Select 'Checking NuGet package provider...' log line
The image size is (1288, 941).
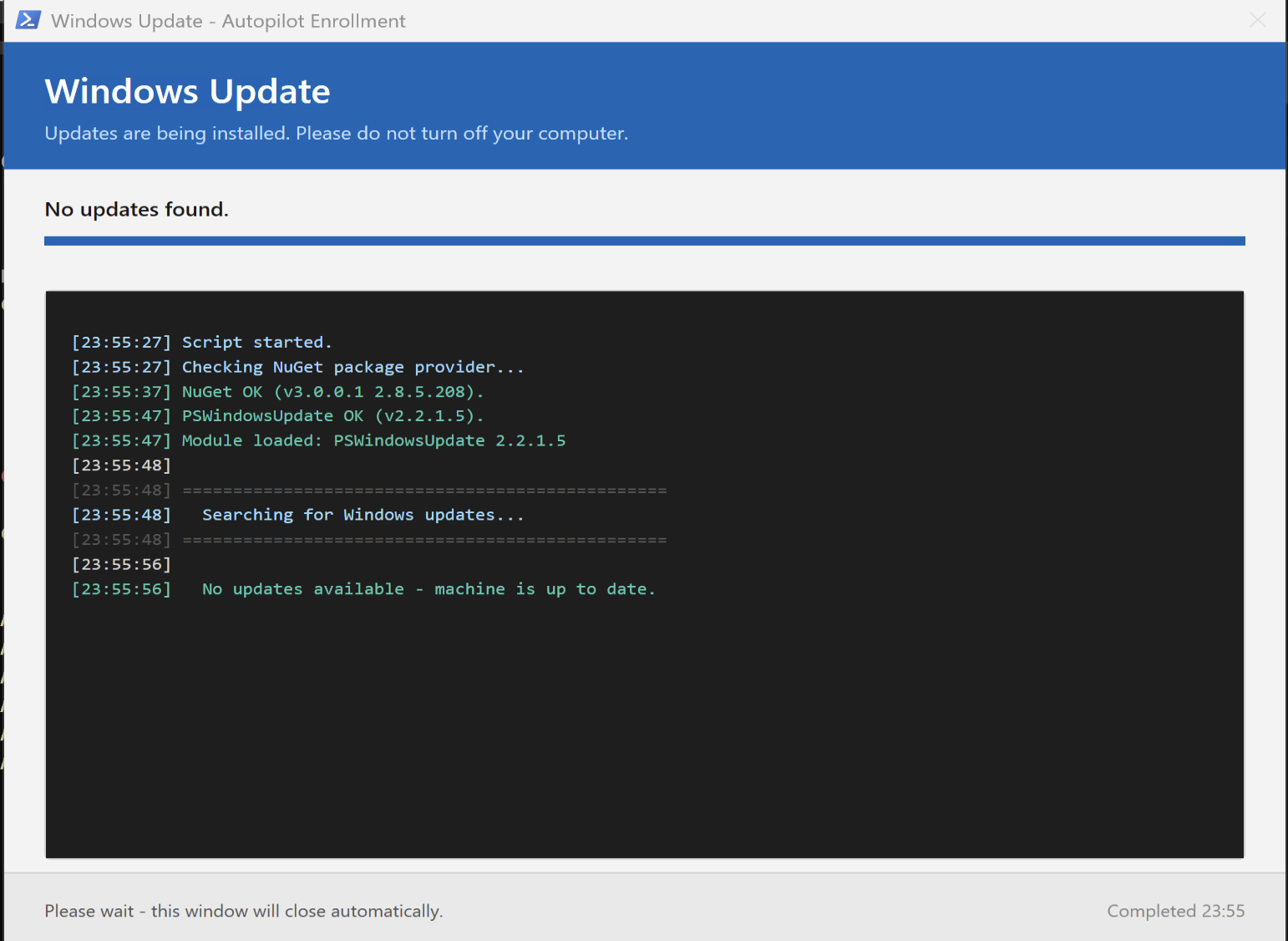(x=297, y=367)
